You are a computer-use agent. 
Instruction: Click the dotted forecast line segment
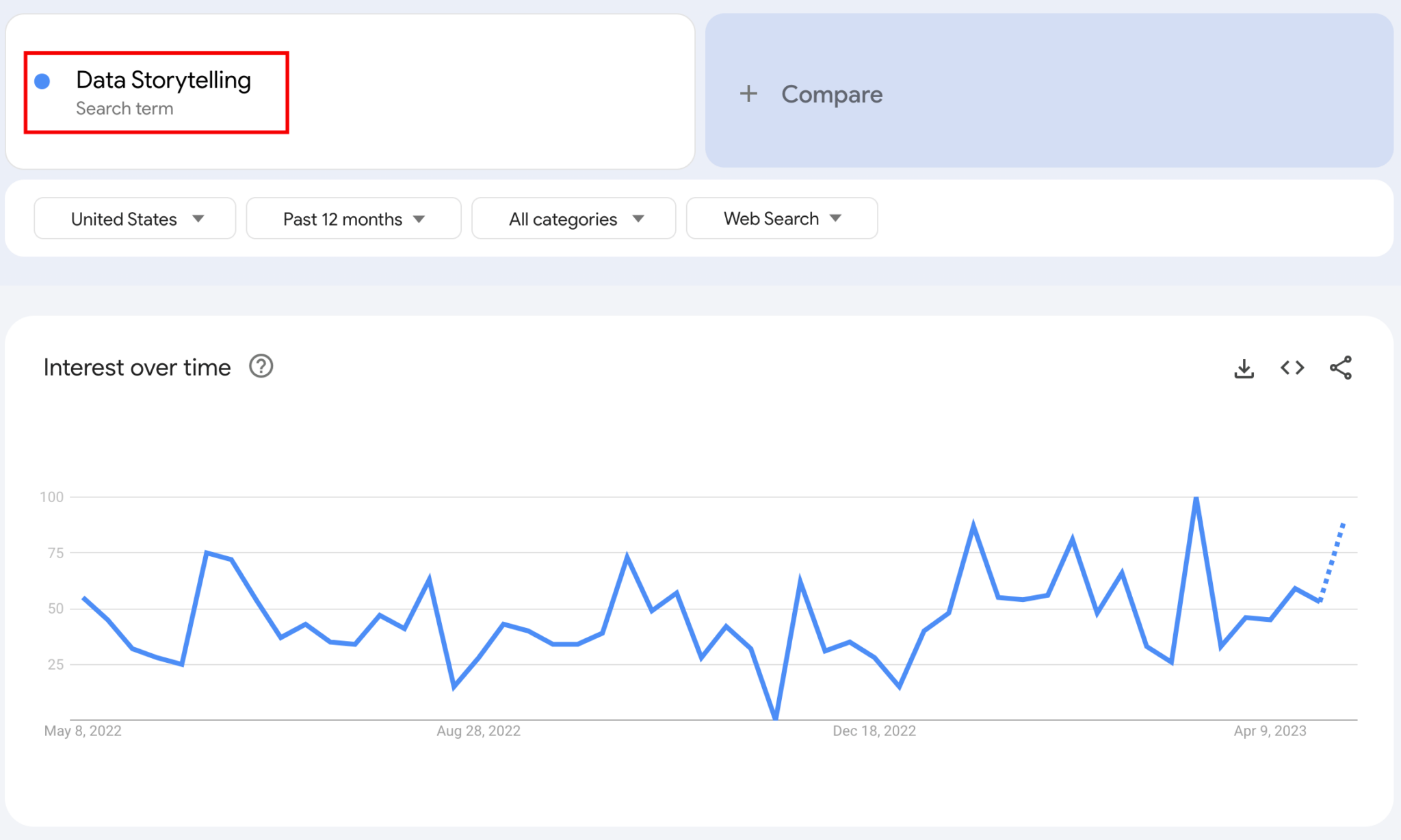point(1333,561)
